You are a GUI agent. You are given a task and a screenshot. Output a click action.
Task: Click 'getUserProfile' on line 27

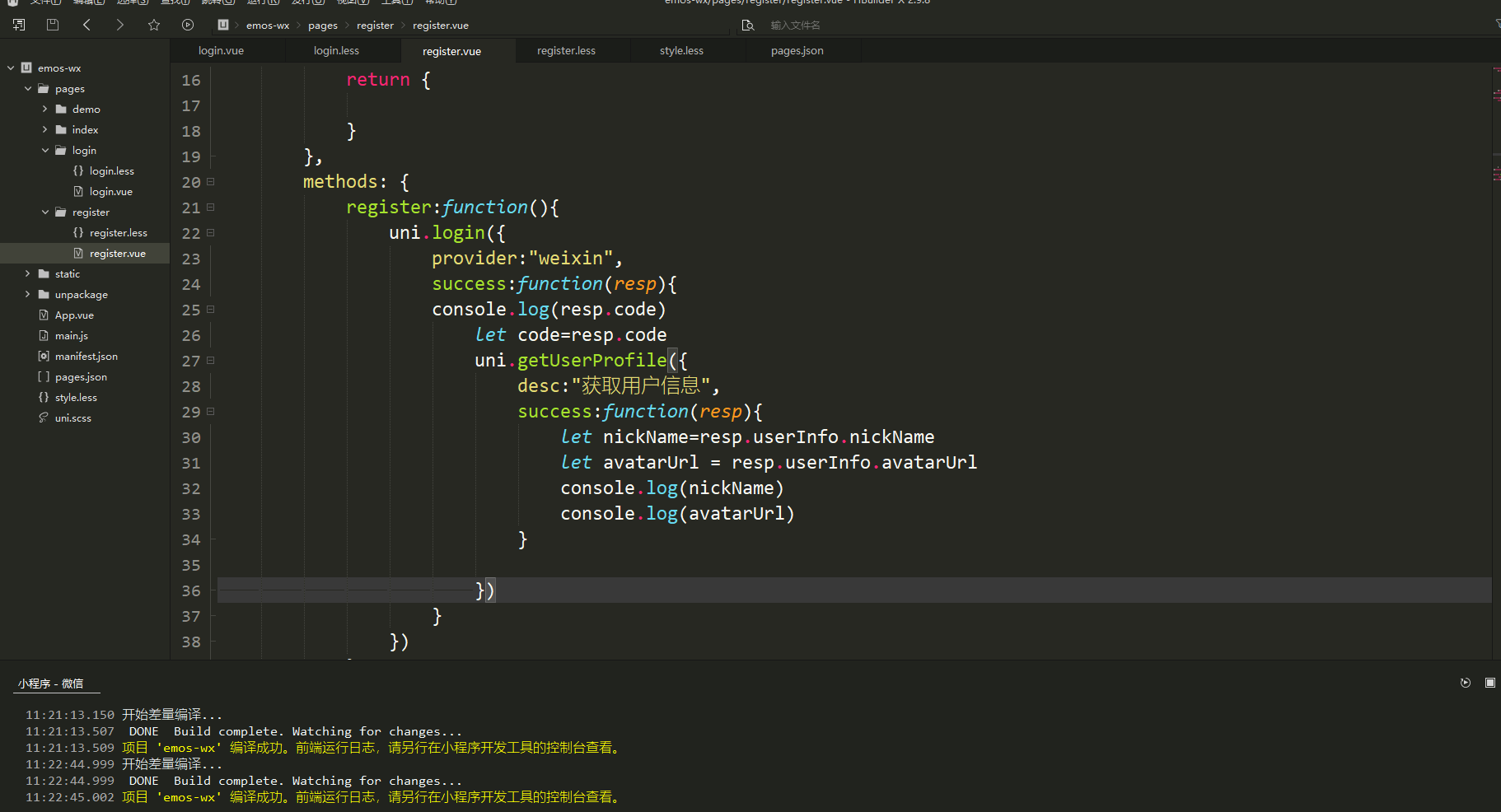(592, 361)
